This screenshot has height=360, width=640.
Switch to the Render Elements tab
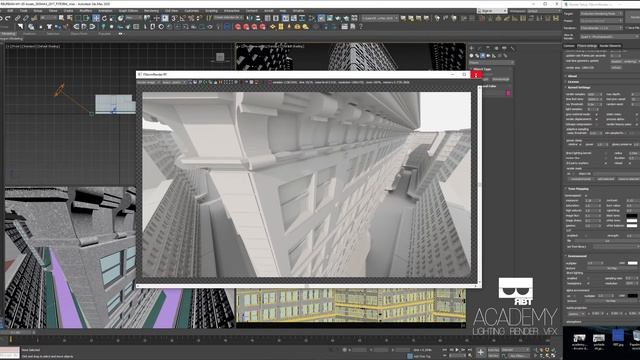pos(611,46)
